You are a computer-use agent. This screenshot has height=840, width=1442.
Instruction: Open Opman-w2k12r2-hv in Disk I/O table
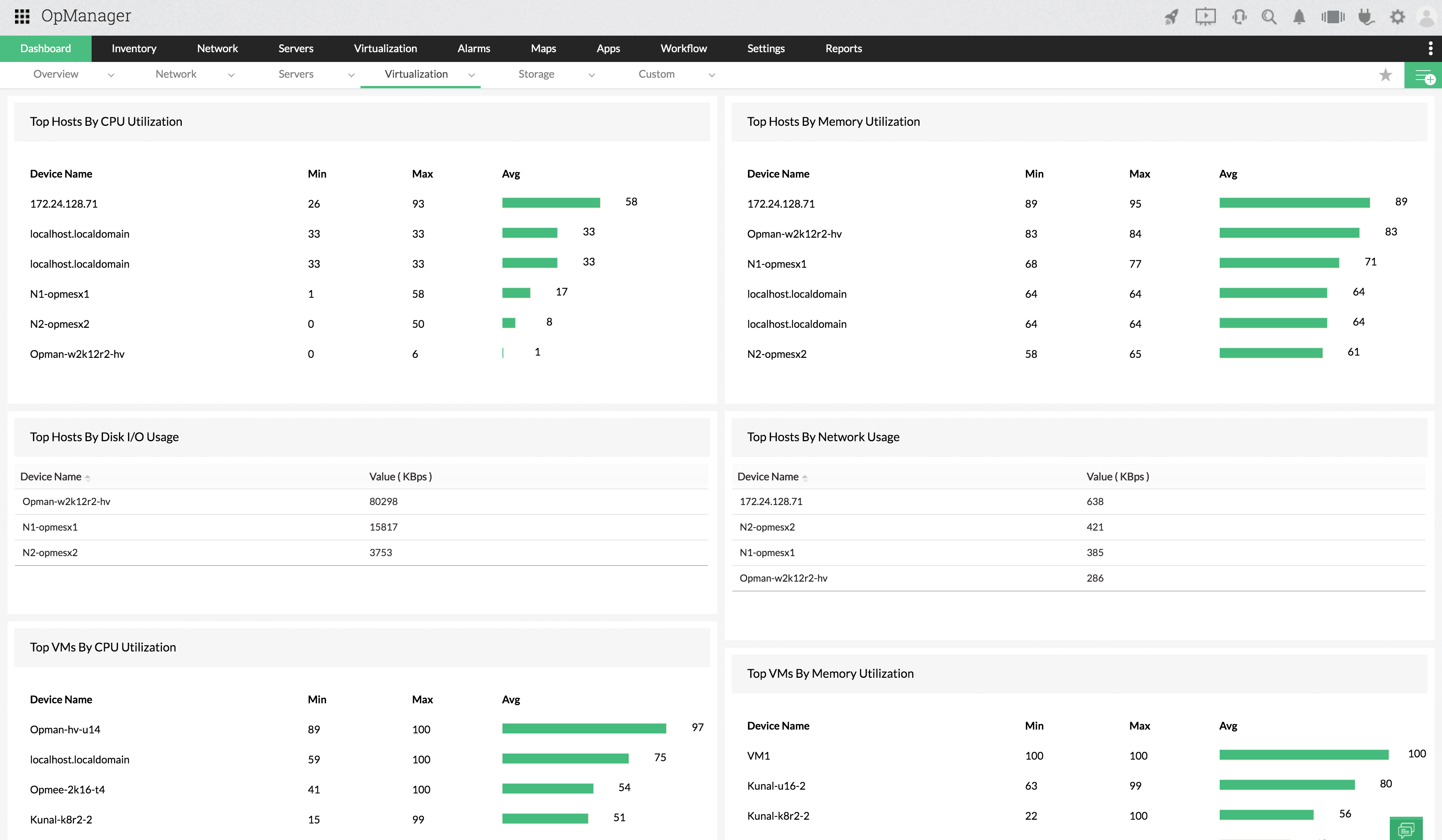point(66,502)
